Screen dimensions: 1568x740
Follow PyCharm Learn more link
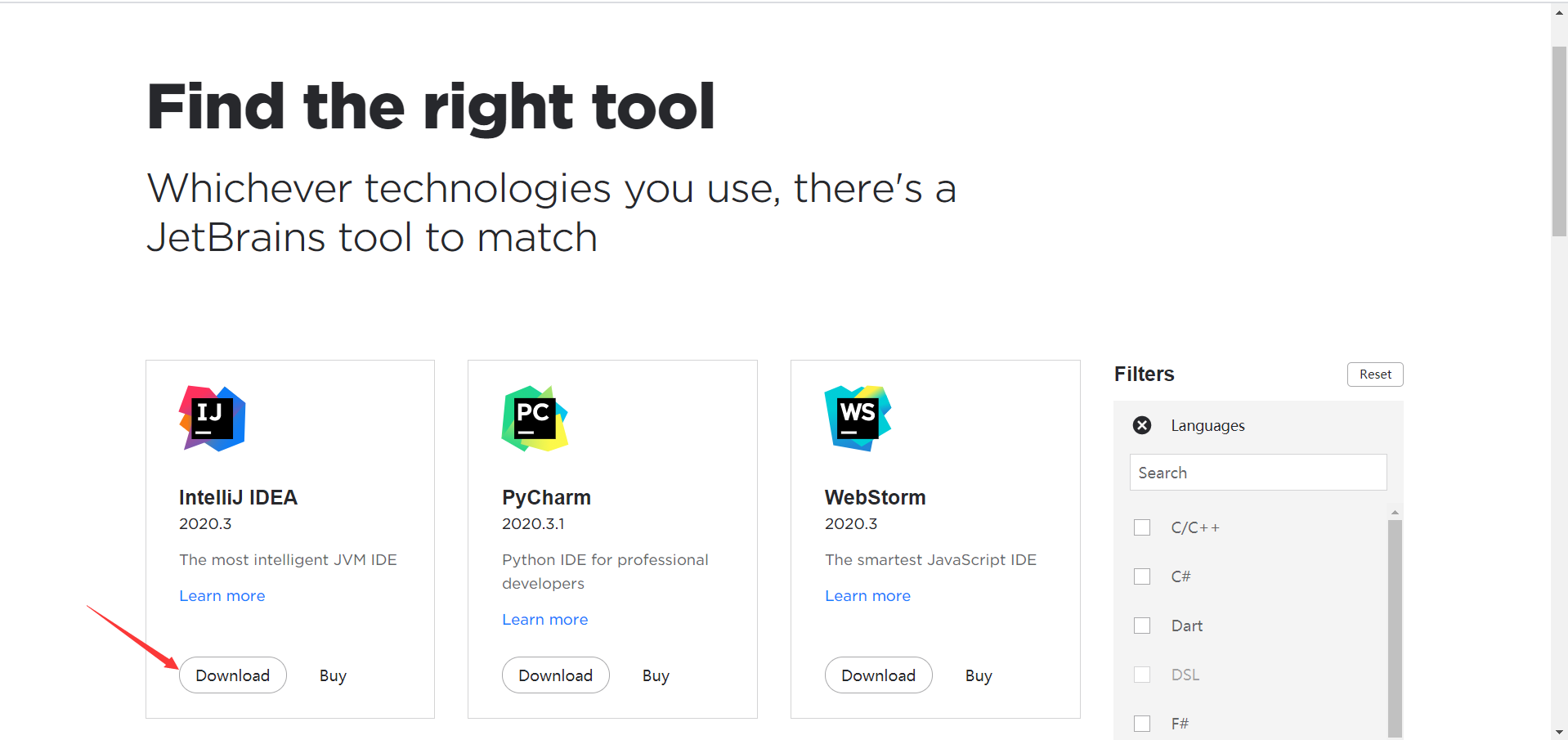click(x=545, y=620)
